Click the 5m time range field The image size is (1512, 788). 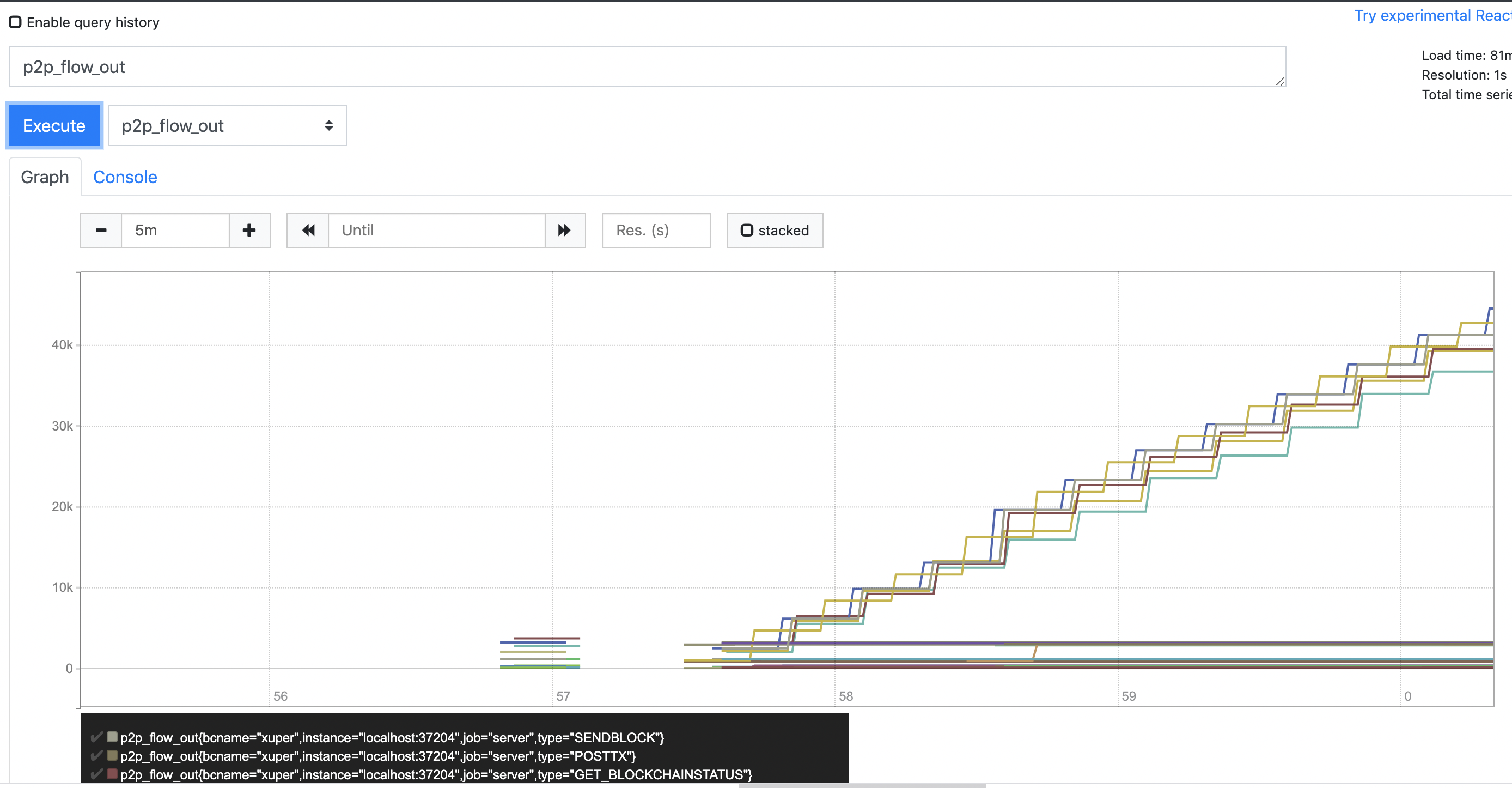click(175, 230)
